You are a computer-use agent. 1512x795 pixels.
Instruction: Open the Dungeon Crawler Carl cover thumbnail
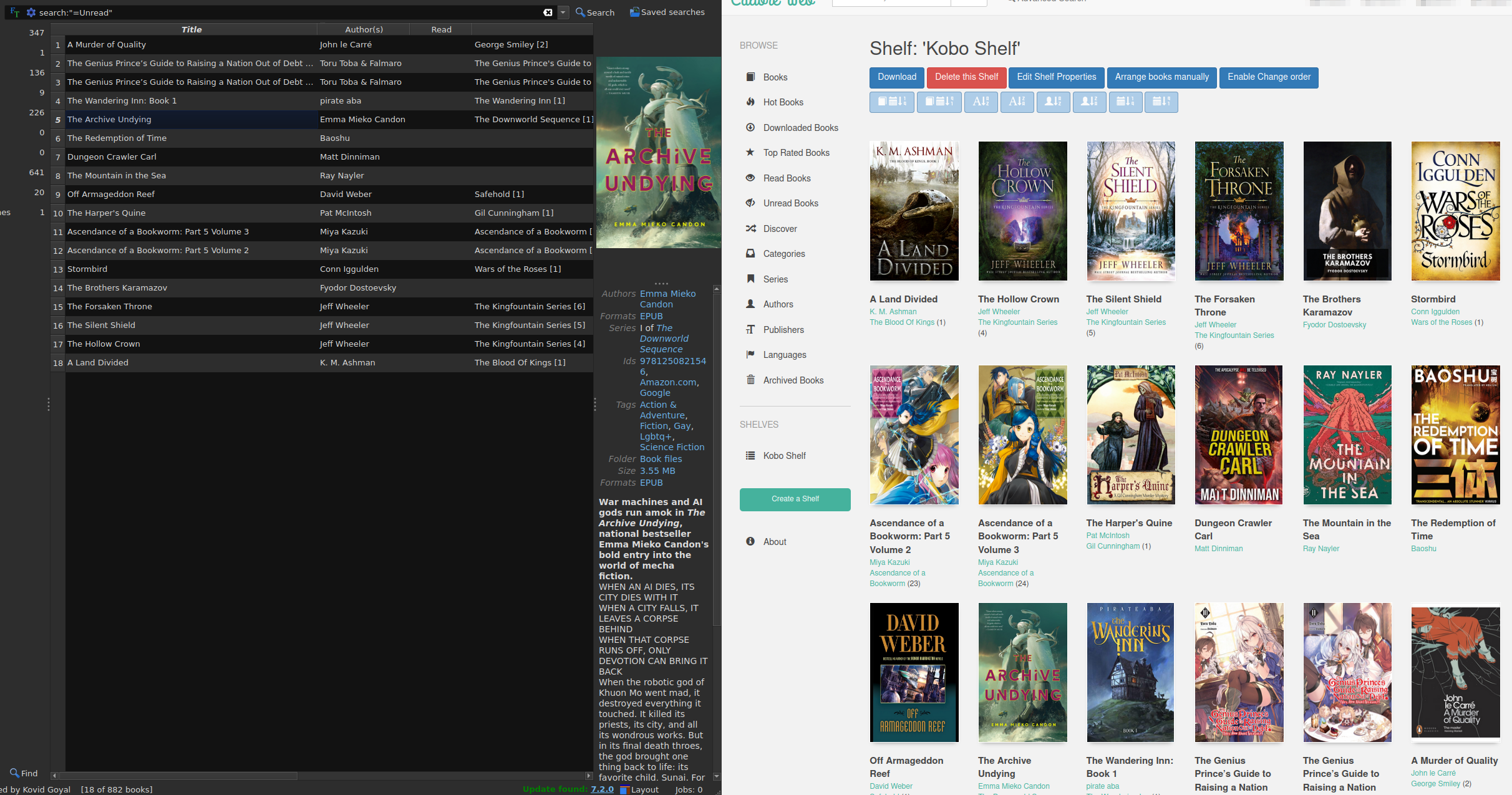point(1238,435)
